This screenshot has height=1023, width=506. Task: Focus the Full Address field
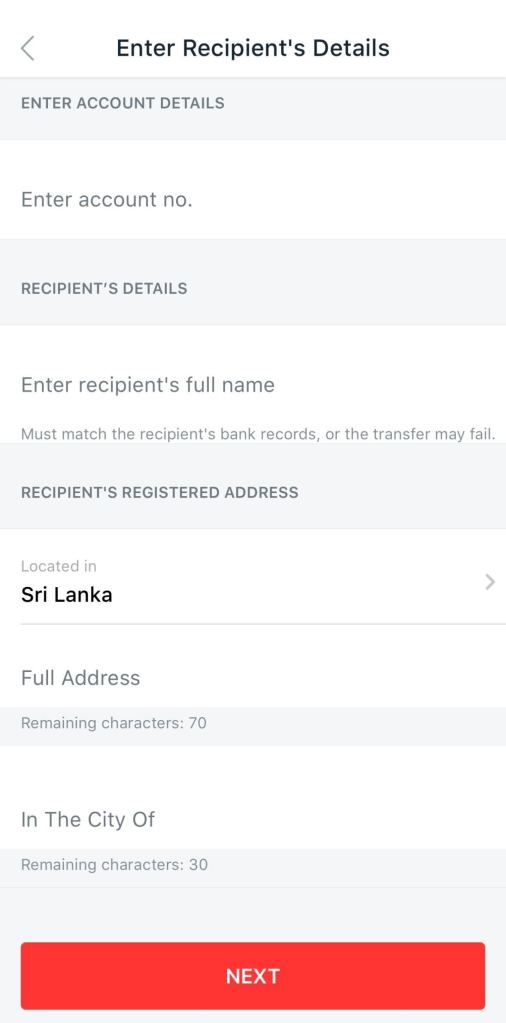pos(253,677)
